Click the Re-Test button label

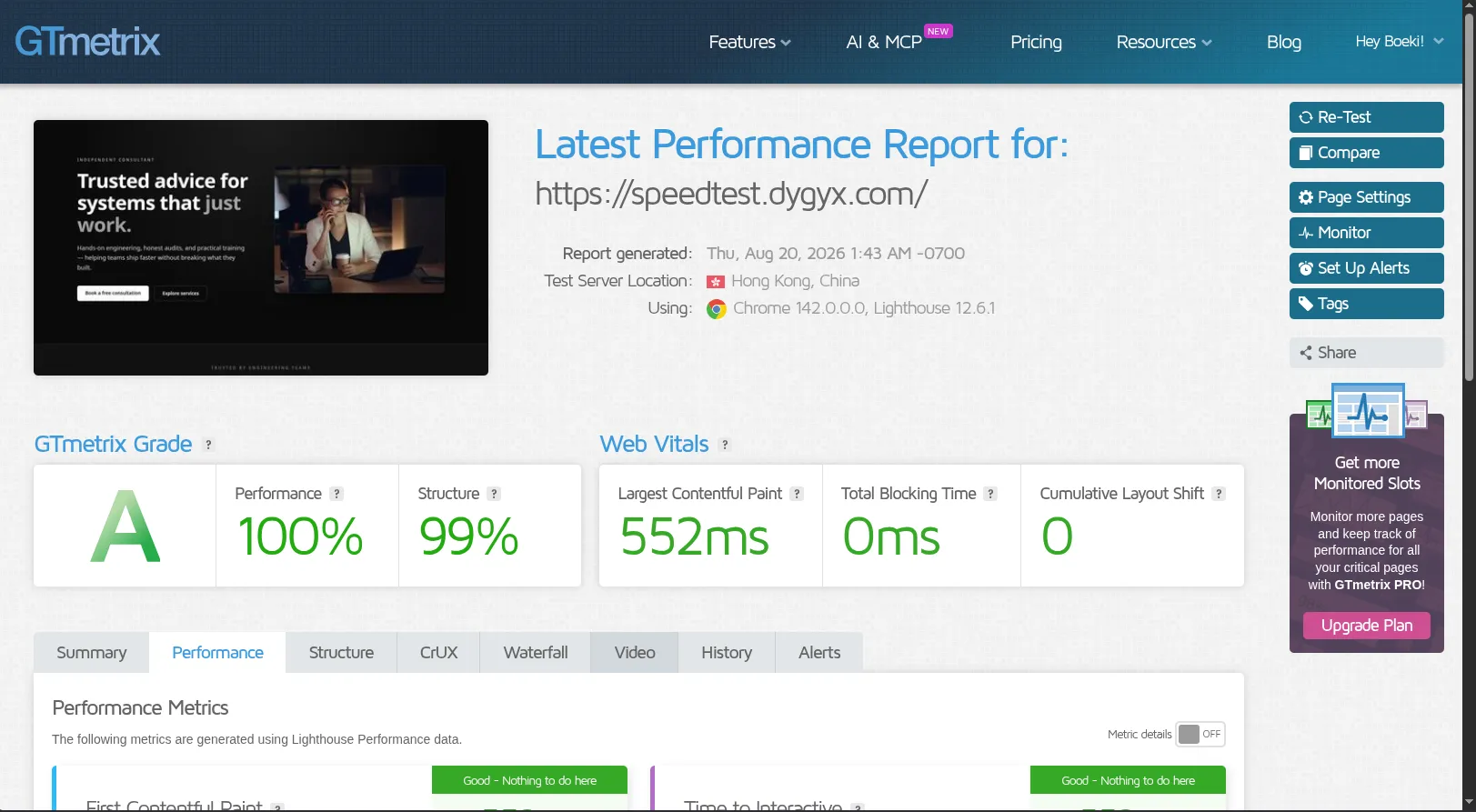[1344, 117]
